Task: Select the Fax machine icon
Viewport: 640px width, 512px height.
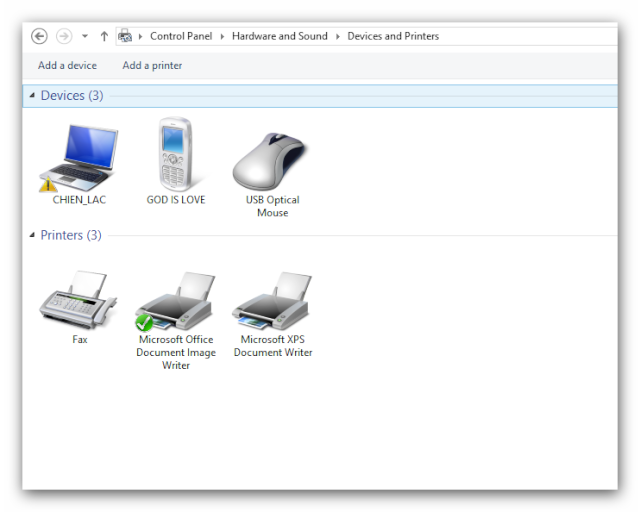Action: tap(78, 300)
